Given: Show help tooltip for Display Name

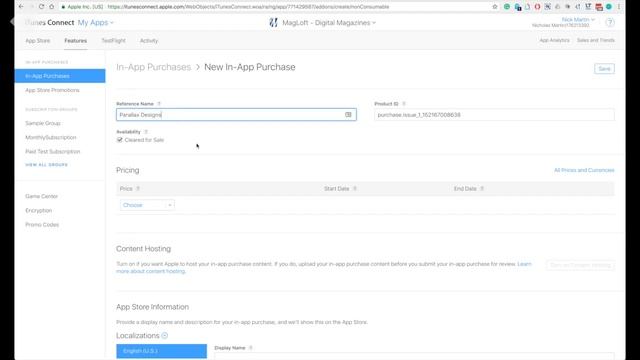Looking at the screenshot, I should coord(251,348).
